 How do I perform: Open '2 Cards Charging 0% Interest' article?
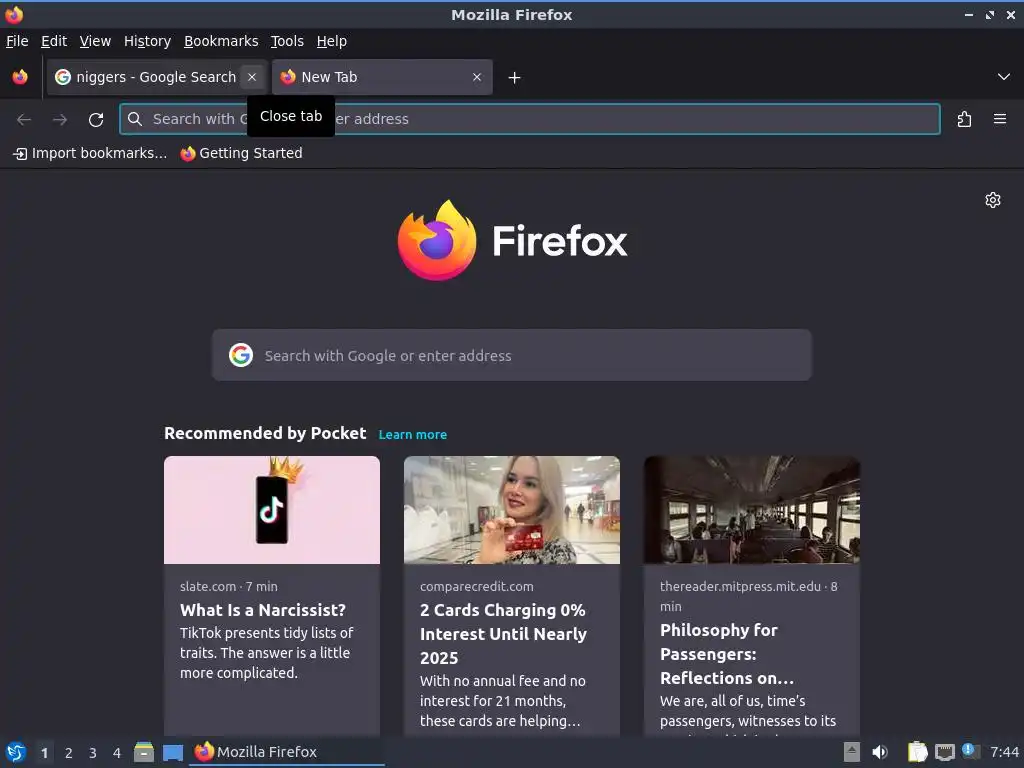[504, 634]
